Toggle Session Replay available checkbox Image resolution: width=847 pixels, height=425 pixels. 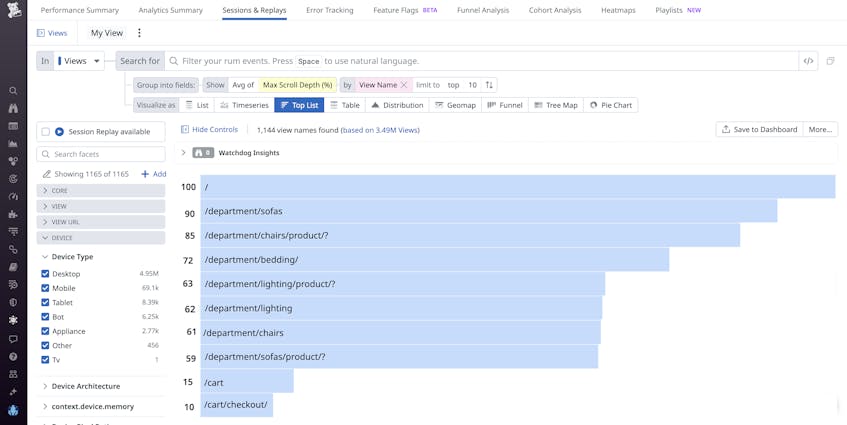(x=45, y=132)
